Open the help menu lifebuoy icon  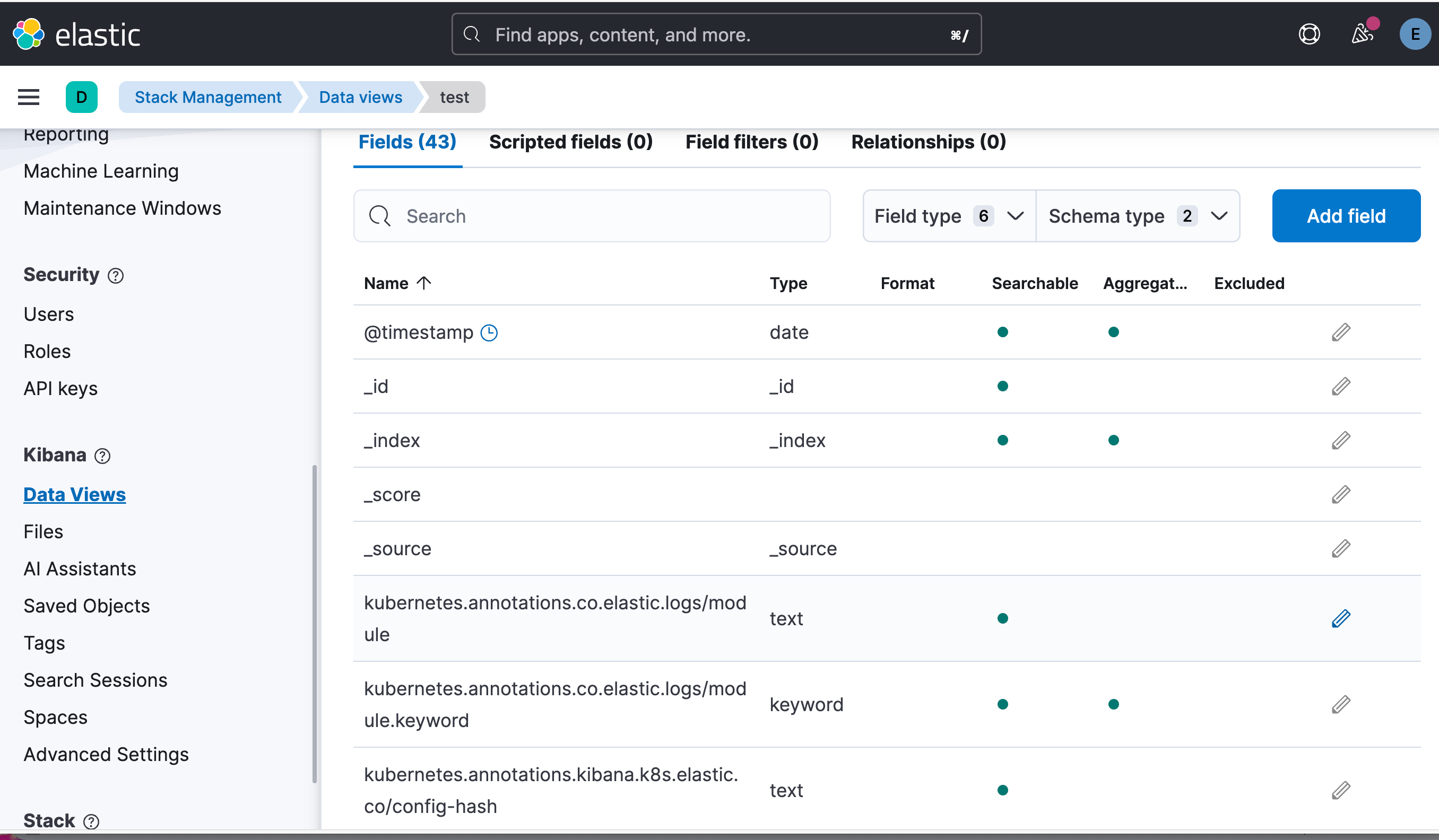(x=1309, y=34)
